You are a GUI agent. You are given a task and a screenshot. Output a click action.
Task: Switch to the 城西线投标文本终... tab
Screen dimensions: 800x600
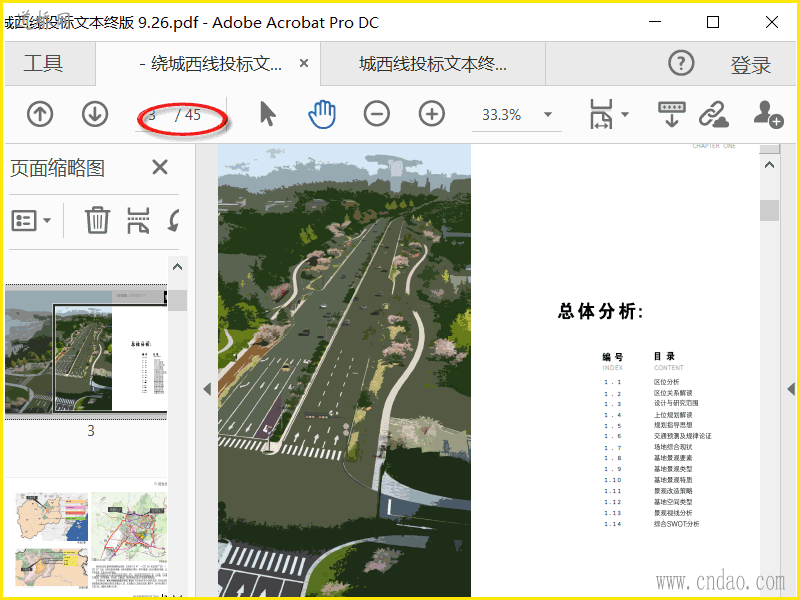point(433,64)
